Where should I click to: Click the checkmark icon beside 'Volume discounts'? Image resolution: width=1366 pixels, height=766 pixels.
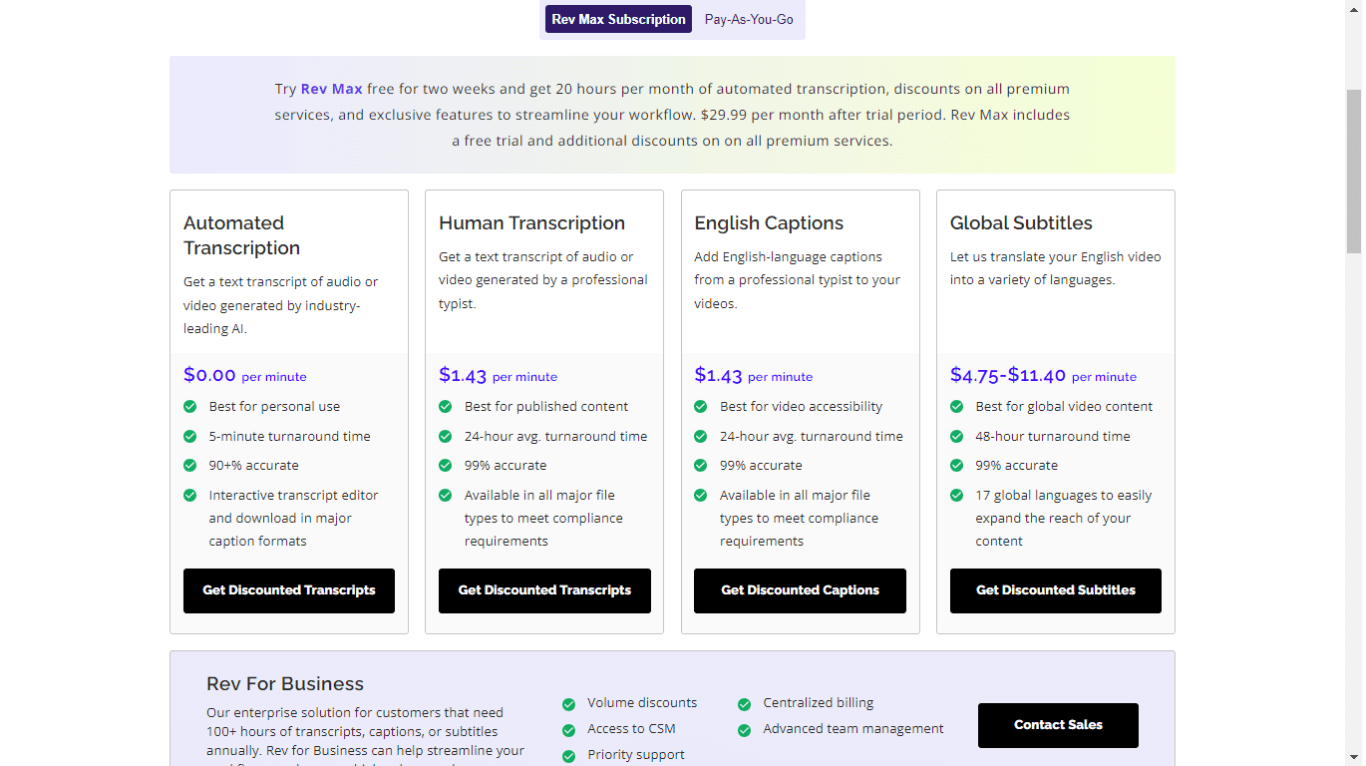(569, 704)
